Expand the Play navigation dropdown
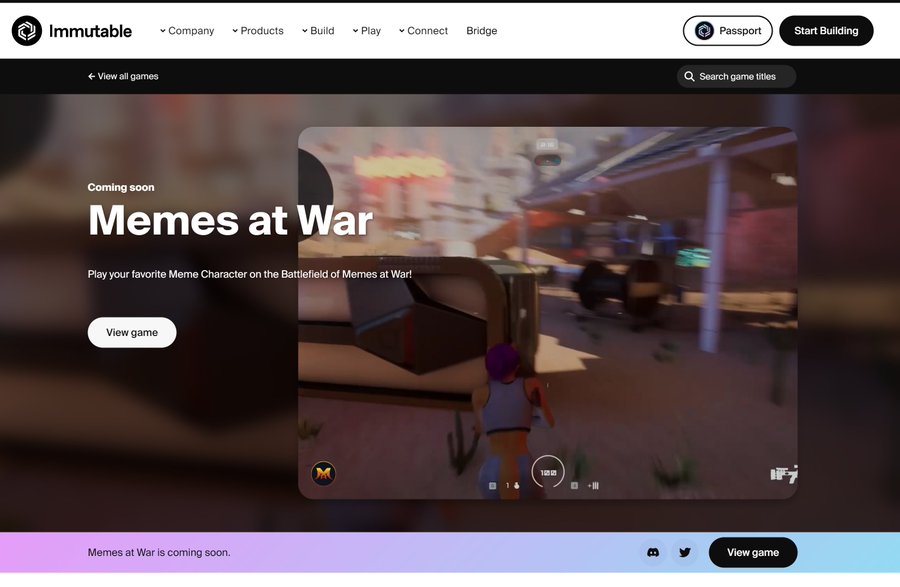Viewport: 900px width, 587px height. 370,30
